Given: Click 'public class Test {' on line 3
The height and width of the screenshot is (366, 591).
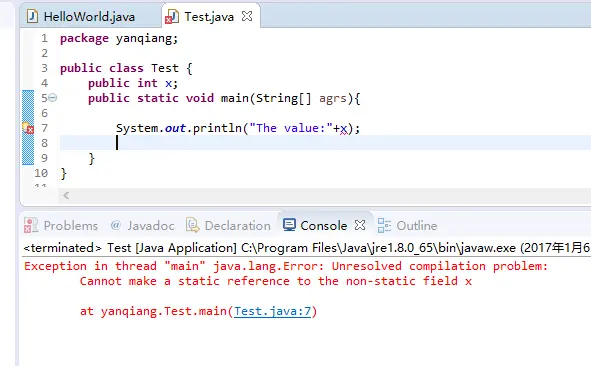Looking at the screenshot, I should (x=126, y=68).
